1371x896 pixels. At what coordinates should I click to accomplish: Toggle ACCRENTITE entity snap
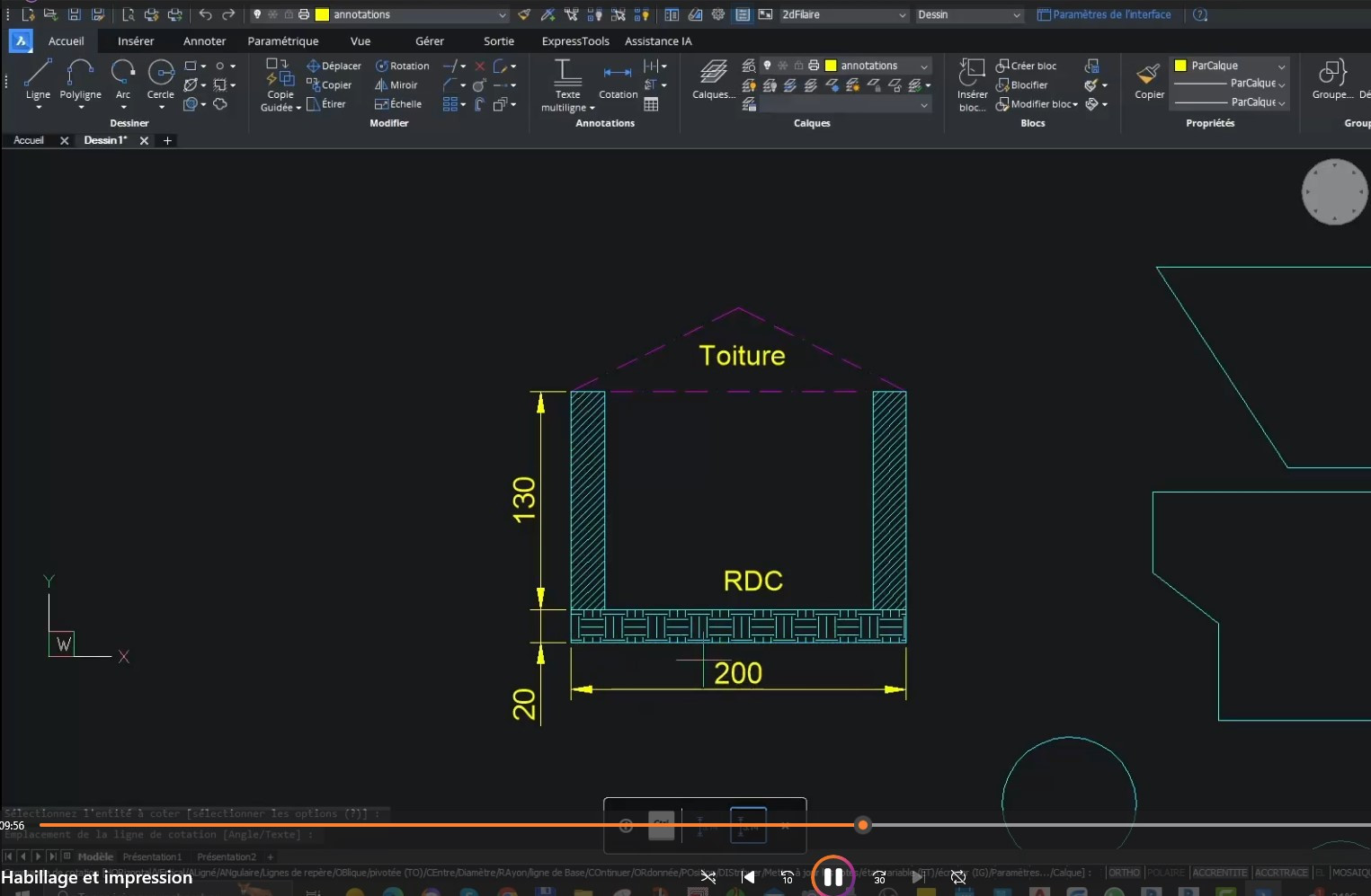click(1219, 873)
